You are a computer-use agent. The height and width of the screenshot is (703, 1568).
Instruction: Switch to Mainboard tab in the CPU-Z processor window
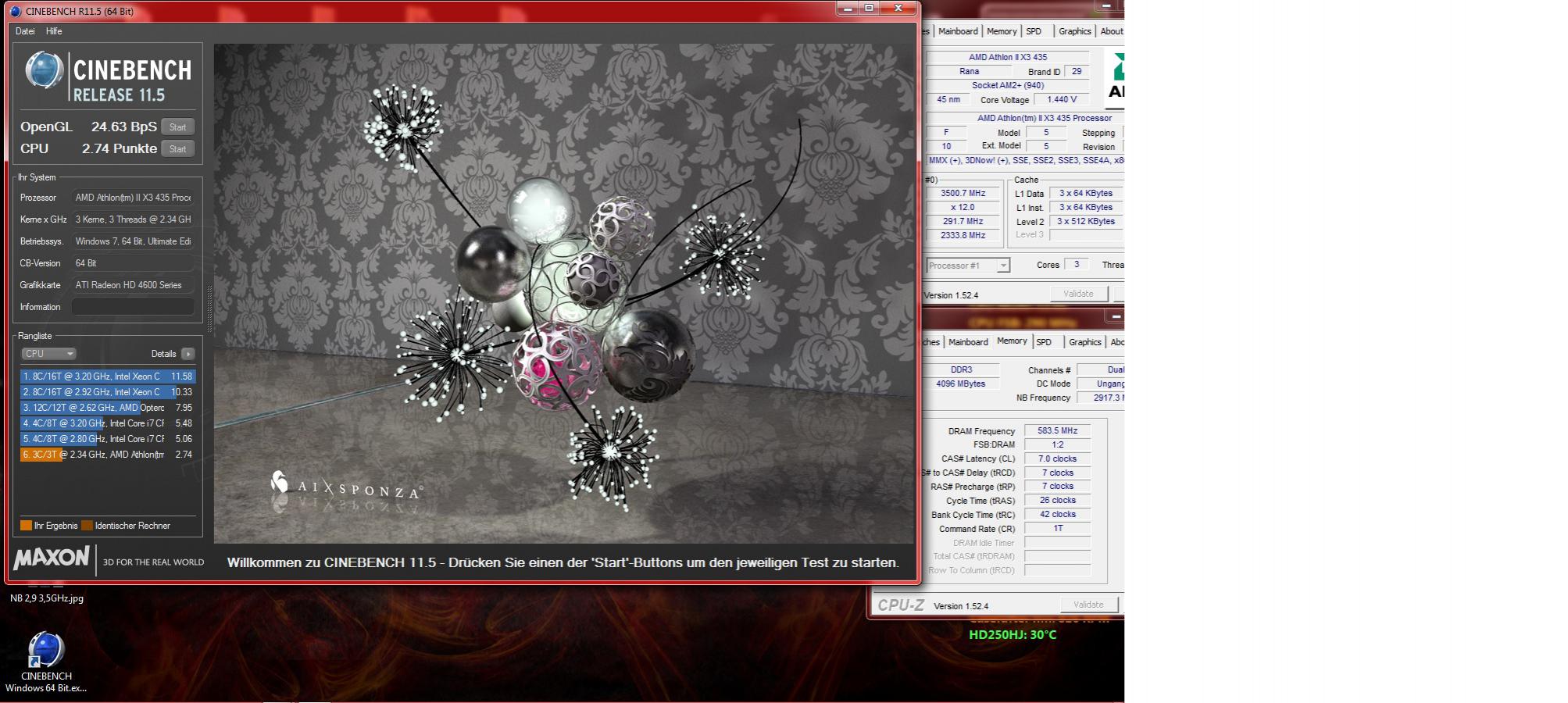click(958, 31)
